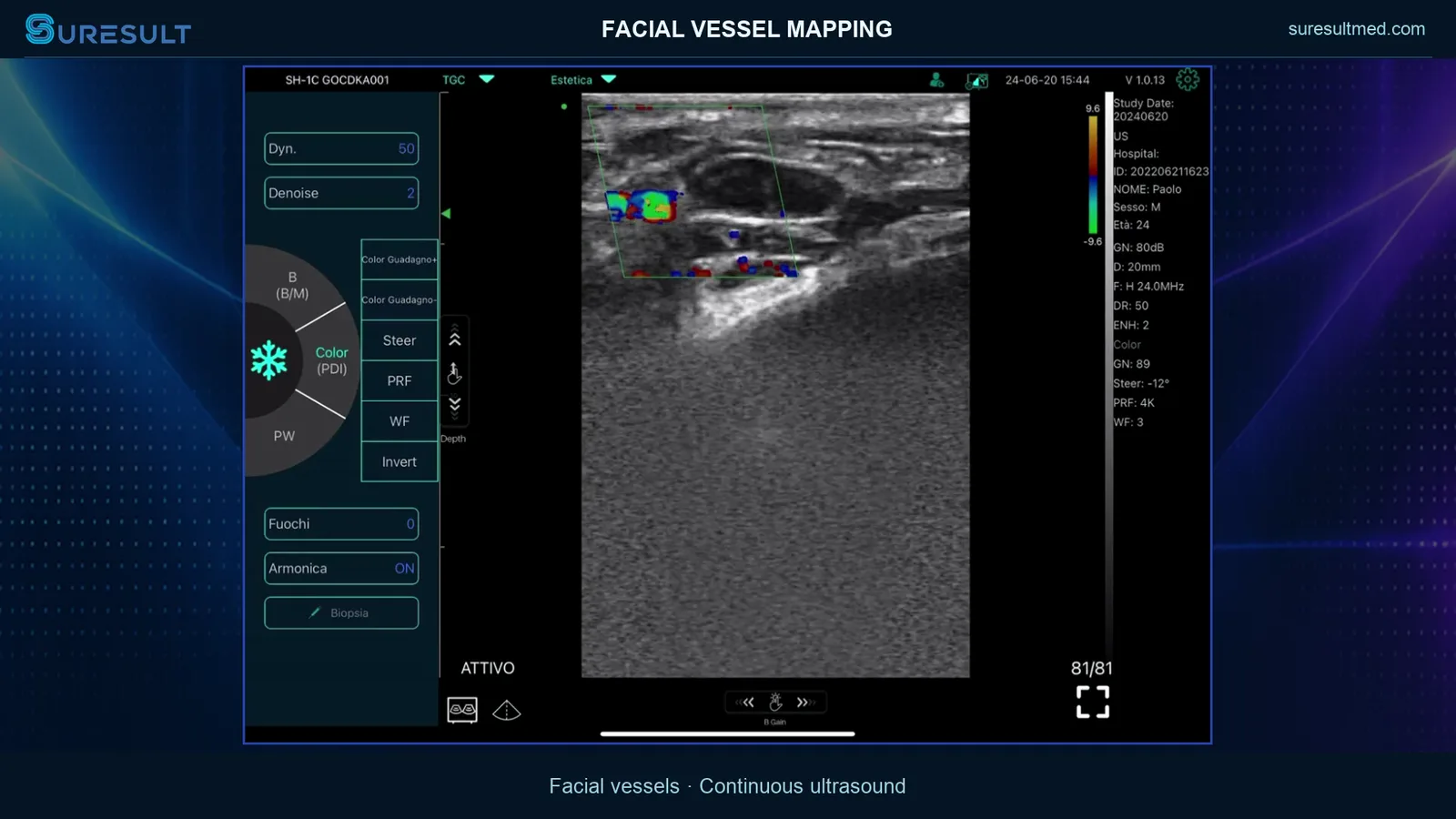The image size is (1456, 819).
Task: Click the green TGC marker triangle
Action: click(446, 214)
